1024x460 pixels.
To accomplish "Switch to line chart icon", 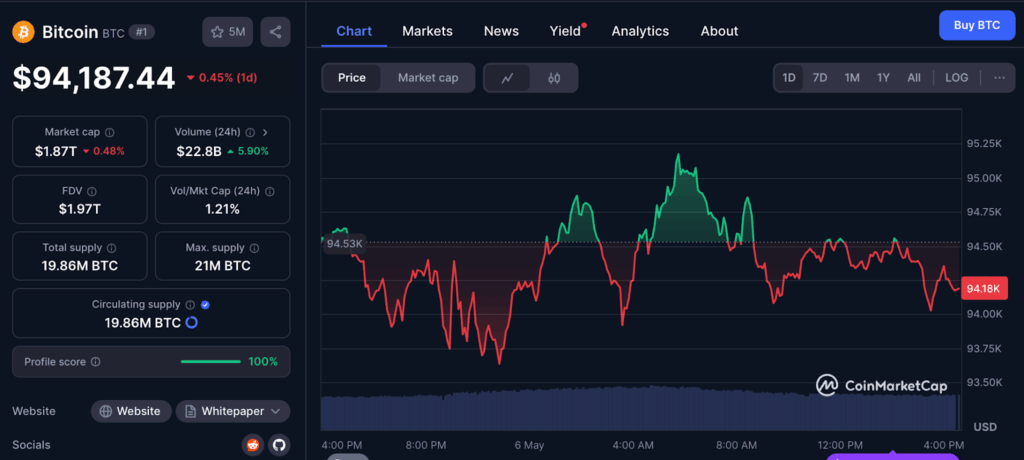I will [x=507, y=78].
